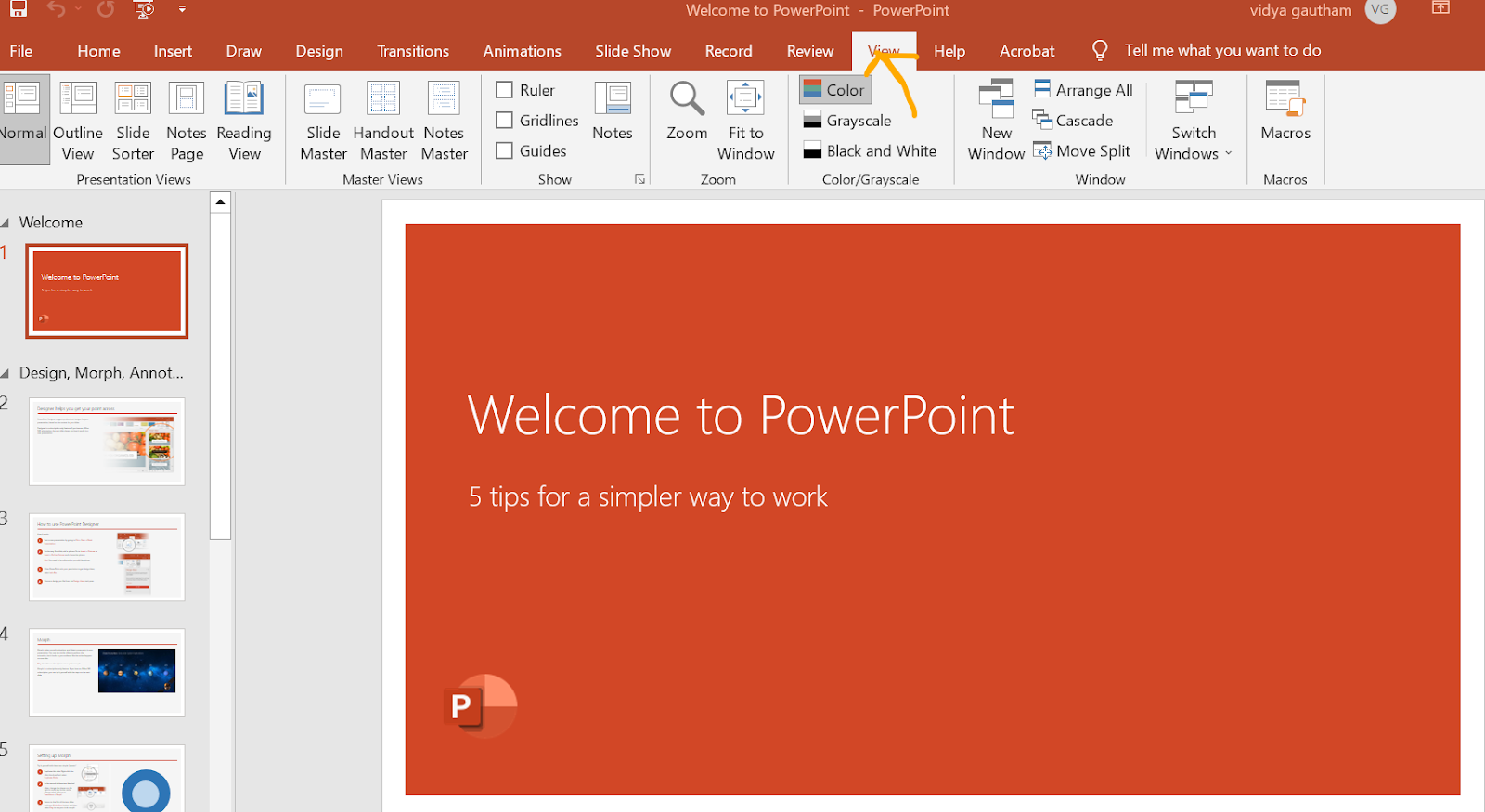Switch to Grayscale view mode

click(x=847, y=121)
